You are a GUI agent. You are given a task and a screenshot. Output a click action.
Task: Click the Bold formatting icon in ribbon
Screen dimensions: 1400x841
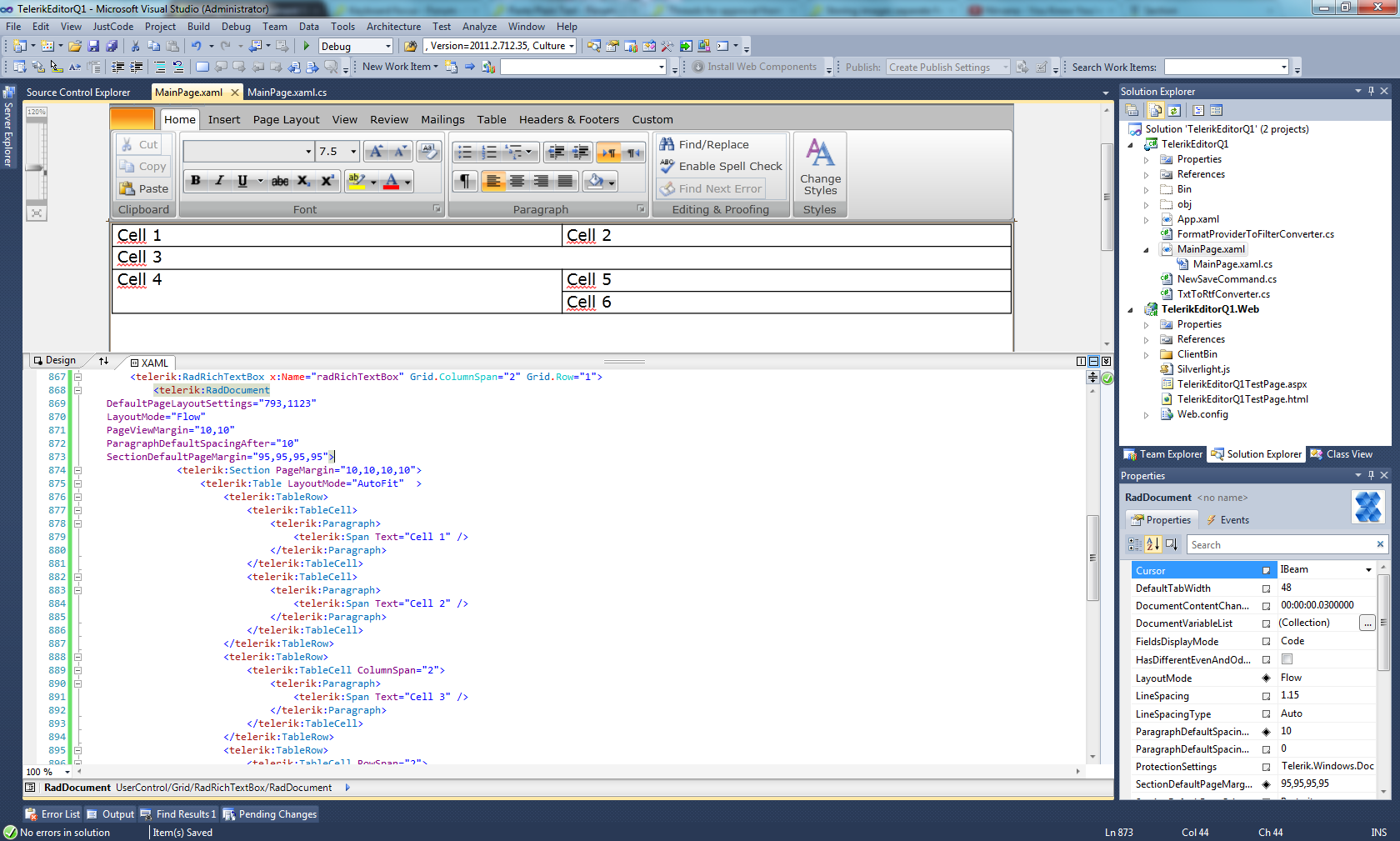tap(195, 181)
